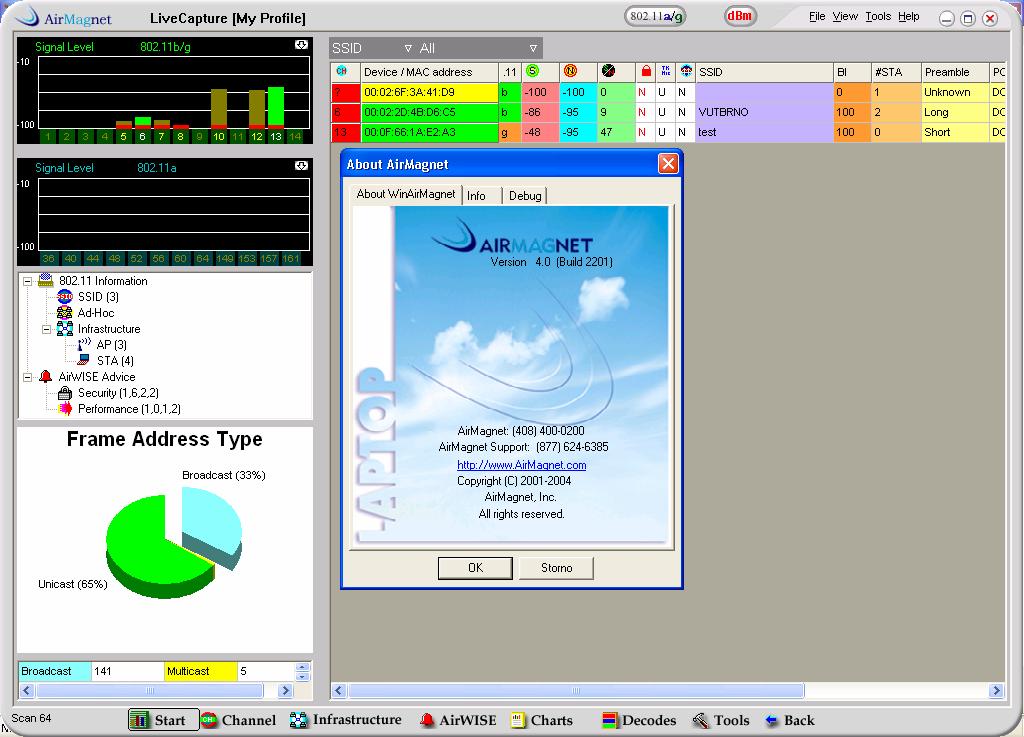This screenshot has height=737, width=1024.
Task: Switch to the Debug tab
Action: click(x=525, y=196)
